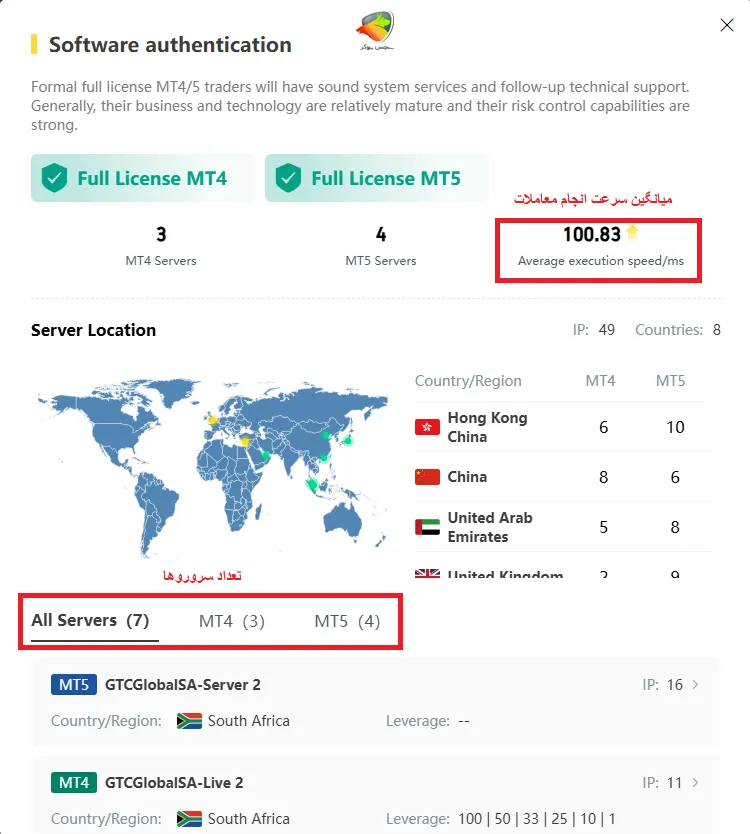Click the green checkmark on Full License MT5 badge

coord(290,177)
